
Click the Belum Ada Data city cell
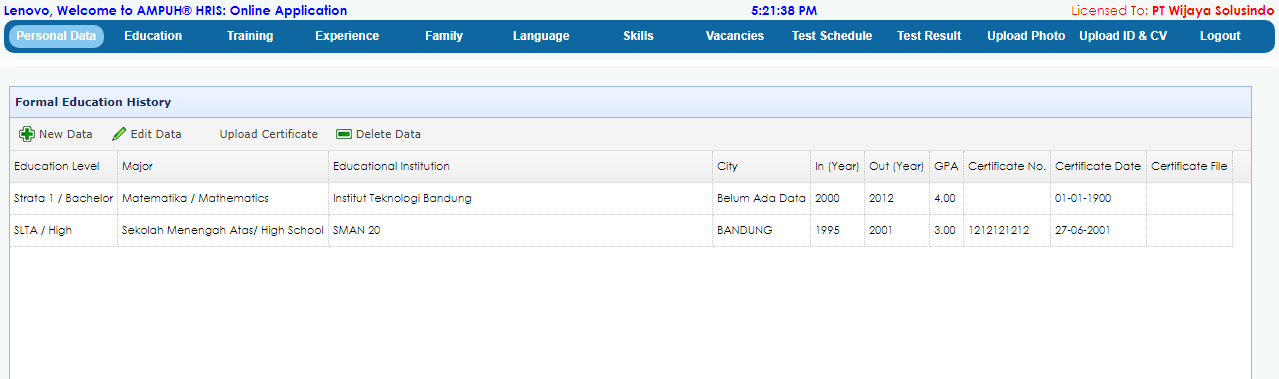pos(762,198)
